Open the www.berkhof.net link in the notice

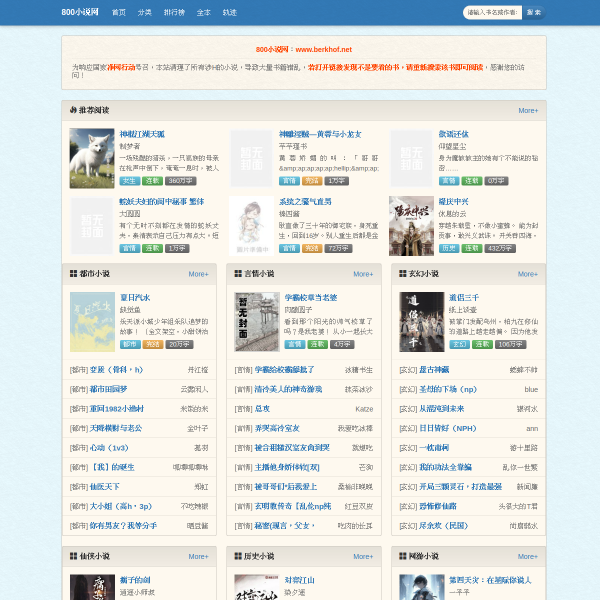click(324, 49)
